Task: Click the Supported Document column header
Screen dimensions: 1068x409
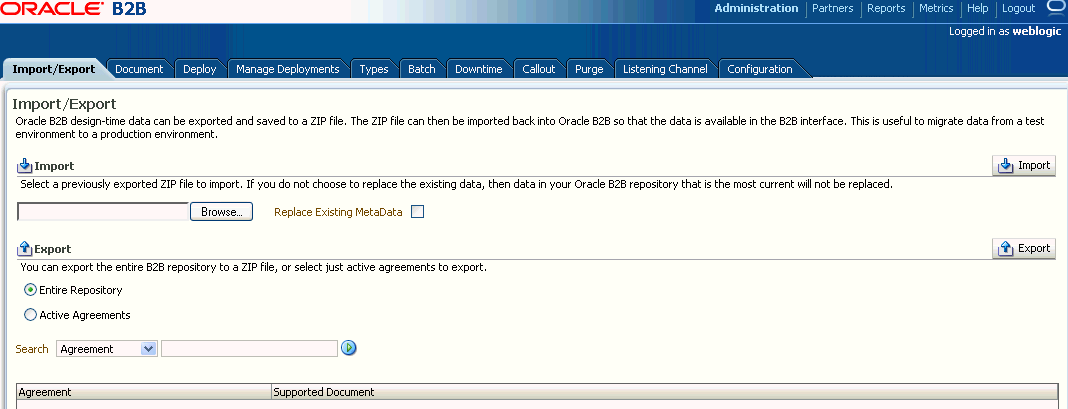Action: 665,392
